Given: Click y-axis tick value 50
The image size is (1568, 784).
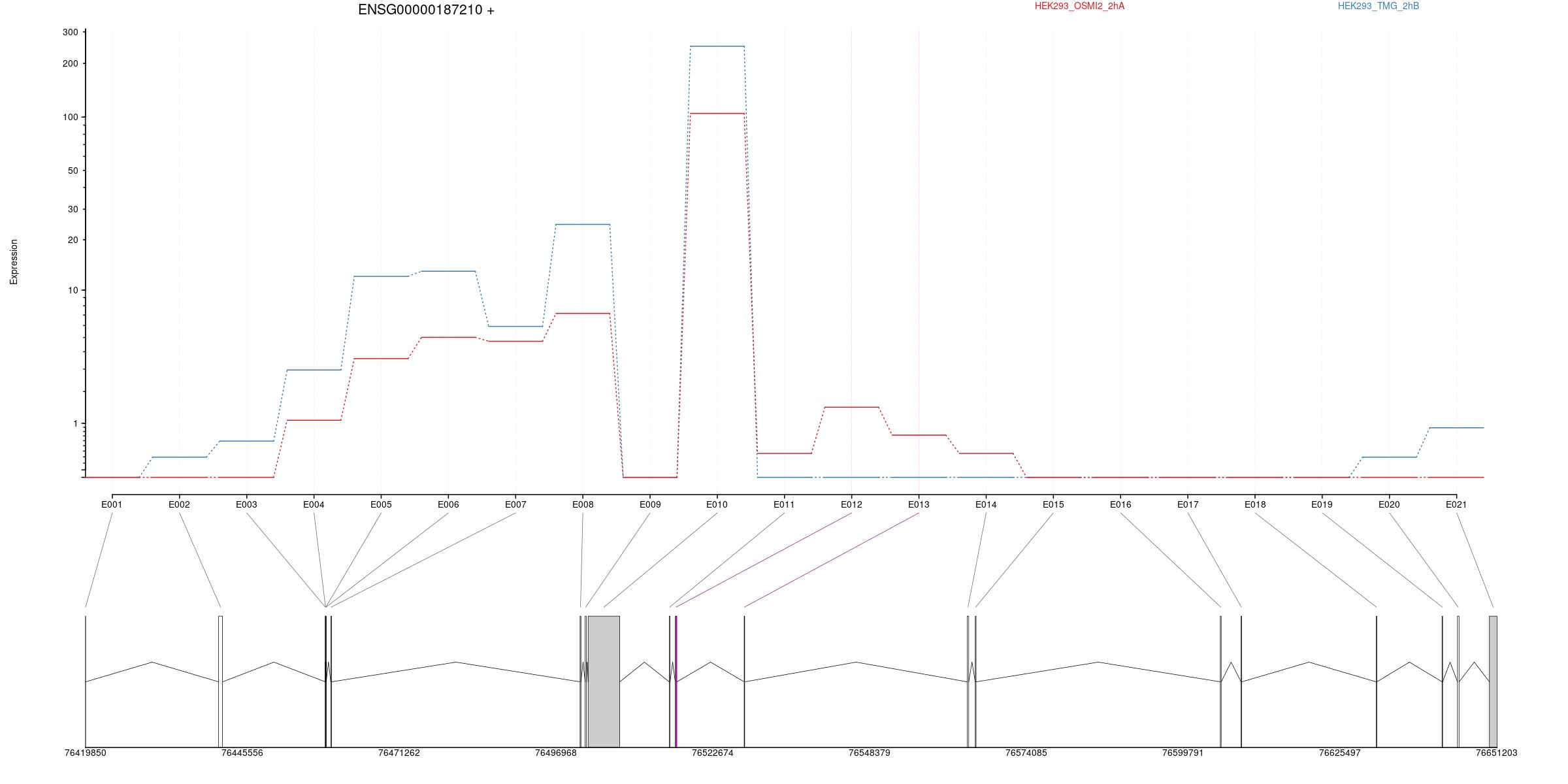Looking at the screenshot, I should [x=73, y=171].
